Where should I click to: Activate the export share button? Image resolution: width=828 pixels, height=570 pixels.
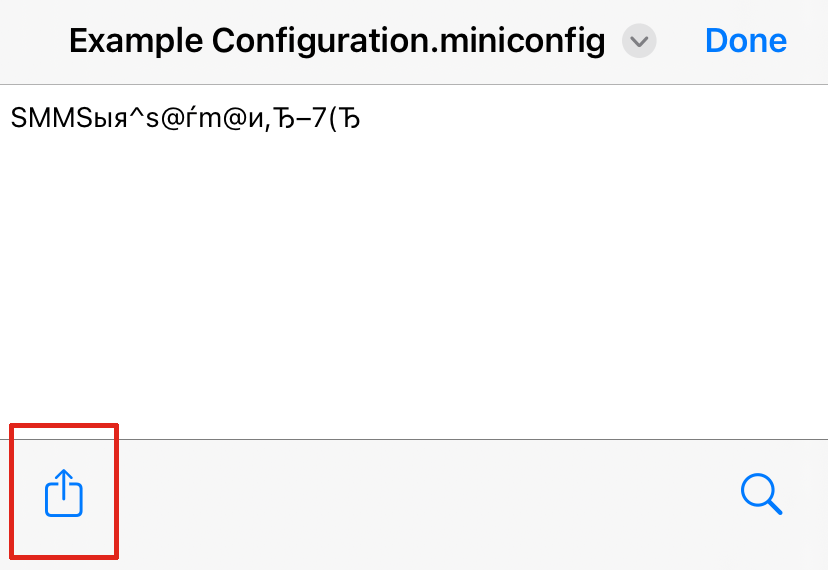[x=64, y=494]
